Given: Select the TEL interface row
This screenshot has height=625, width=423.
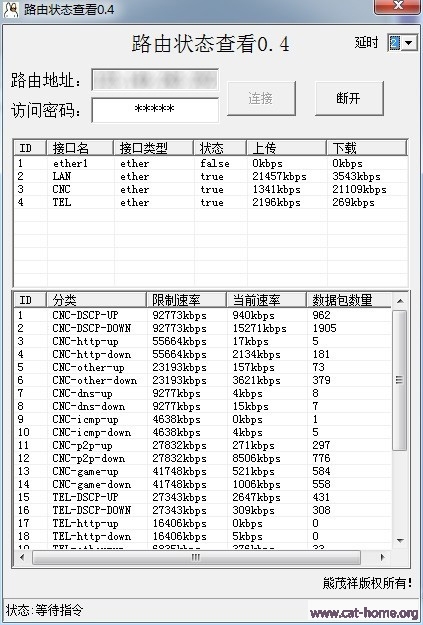Looking at the screenshot, I should coord(211,202).
